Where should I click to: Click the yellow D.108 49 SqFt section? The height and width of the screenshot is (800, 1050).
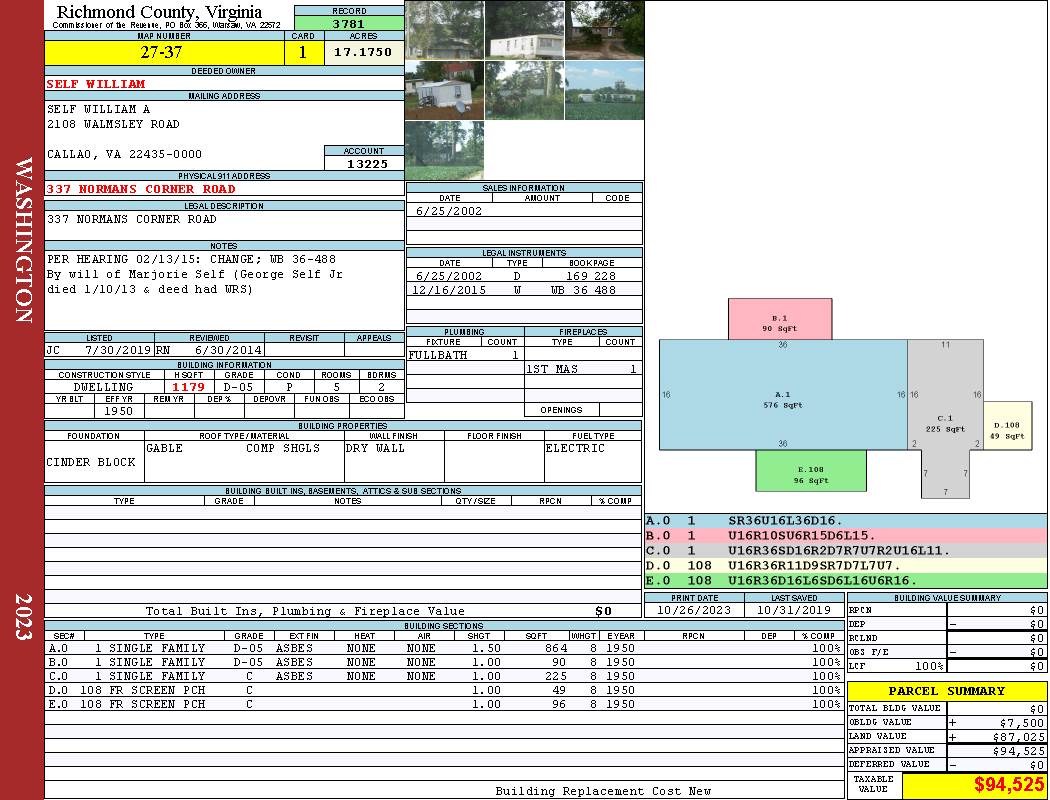tap(1007, 426)
